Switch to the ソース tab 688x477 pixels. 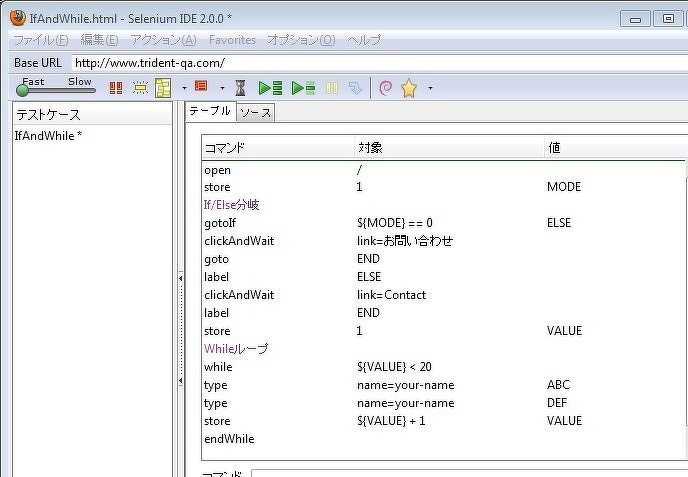click(x=255, y=112)
